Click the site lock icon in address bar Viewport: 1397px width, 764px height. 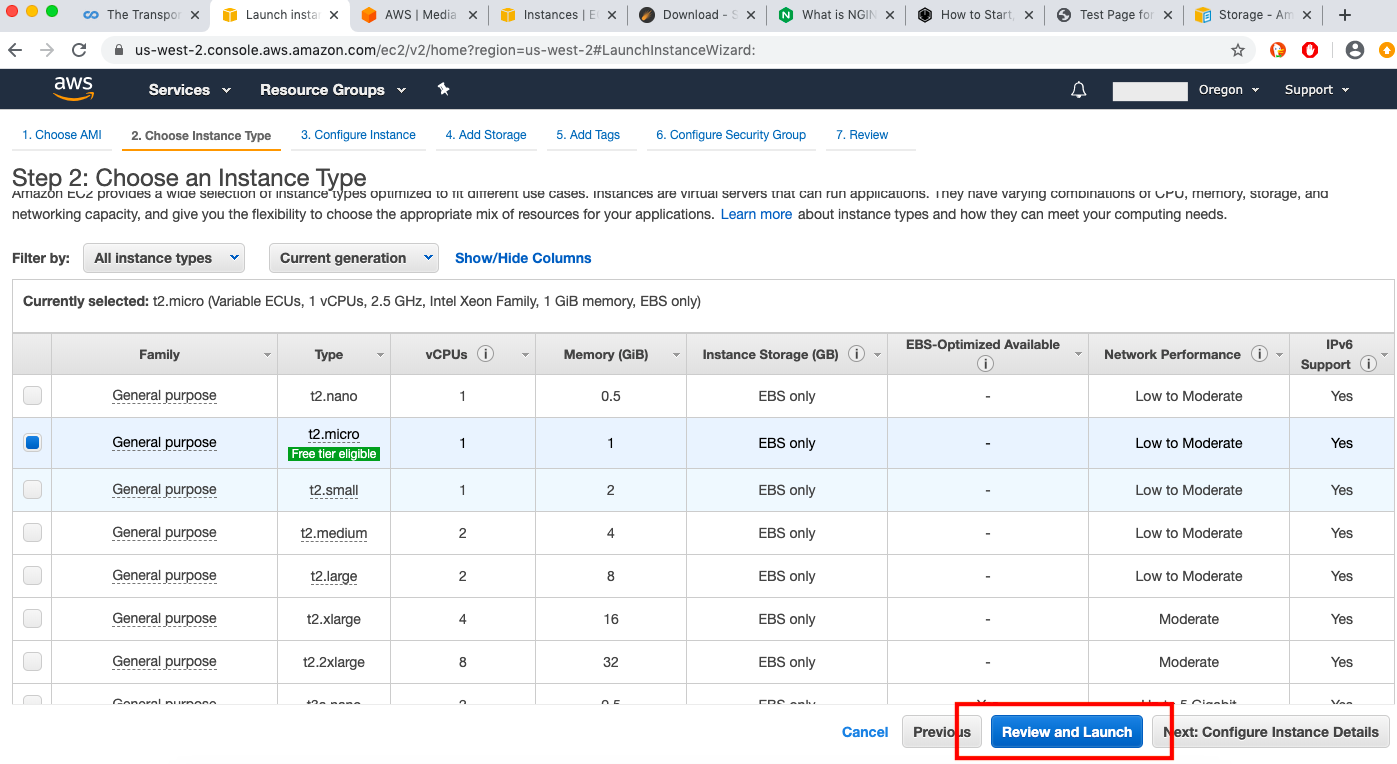coord(119,50)
